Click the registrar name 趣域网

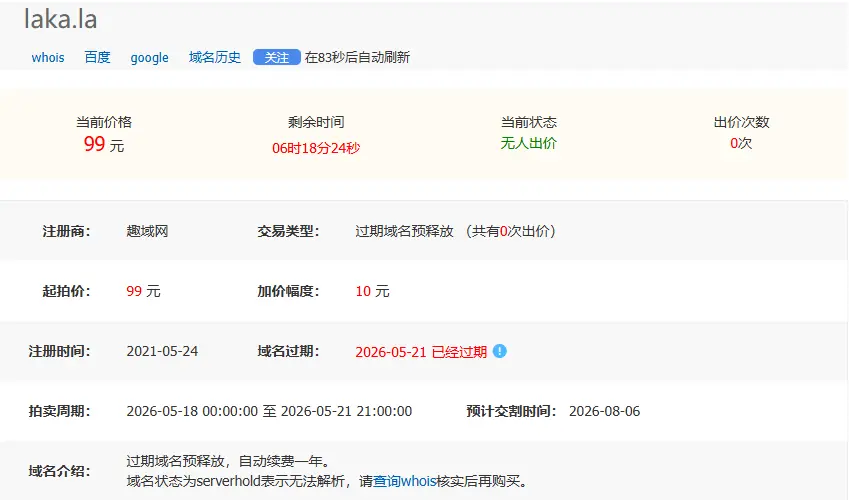(147, 231)
